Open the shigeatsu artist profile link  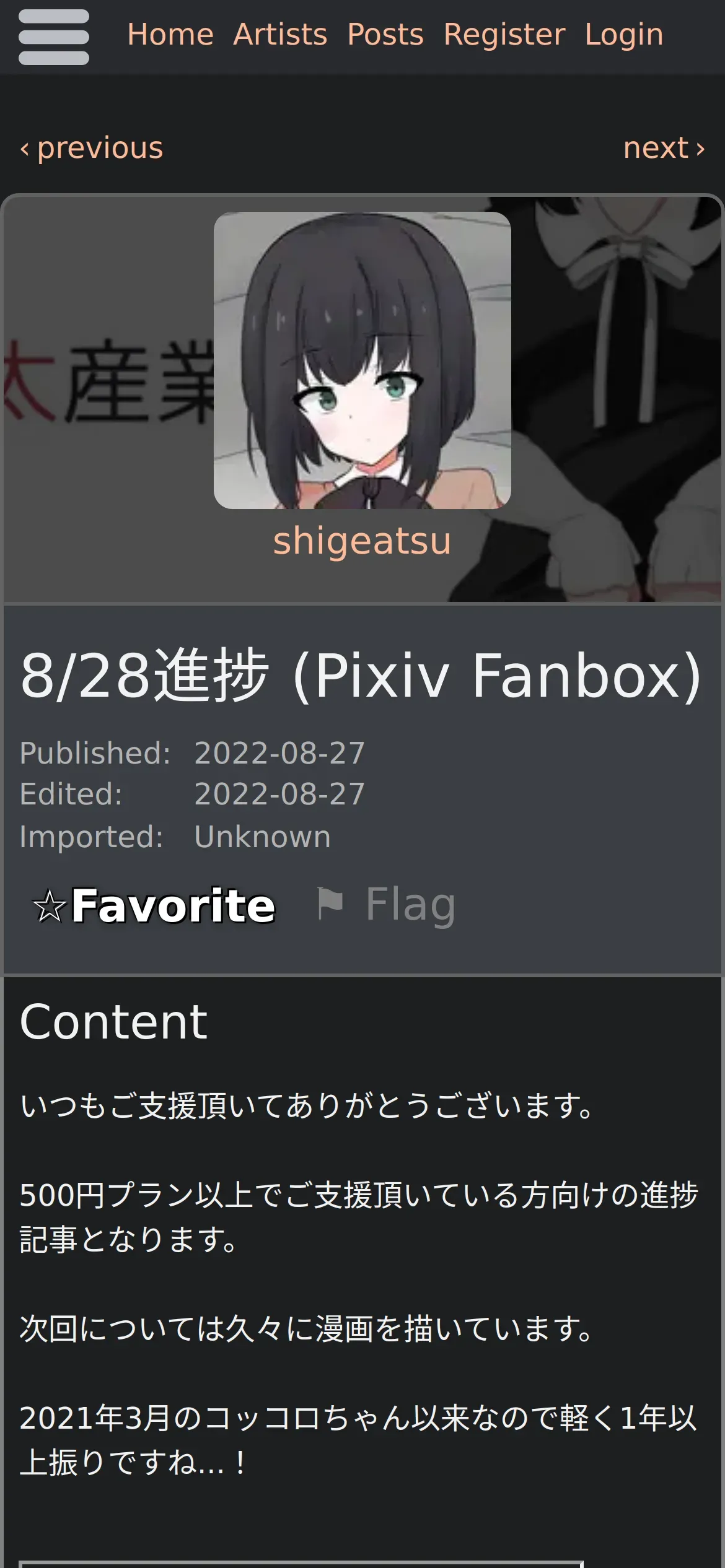click(362, 541)
